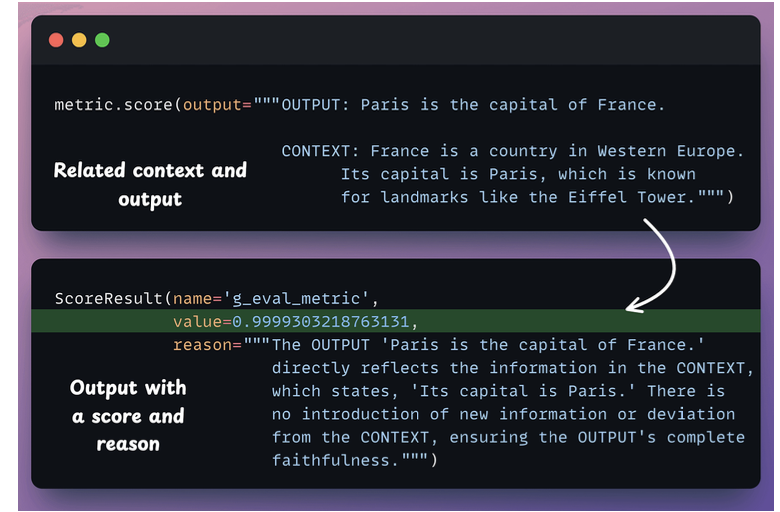This screenshot has width=780, height=512.
Task: Click the ScoreResult class name
Action: coord(109,298)
